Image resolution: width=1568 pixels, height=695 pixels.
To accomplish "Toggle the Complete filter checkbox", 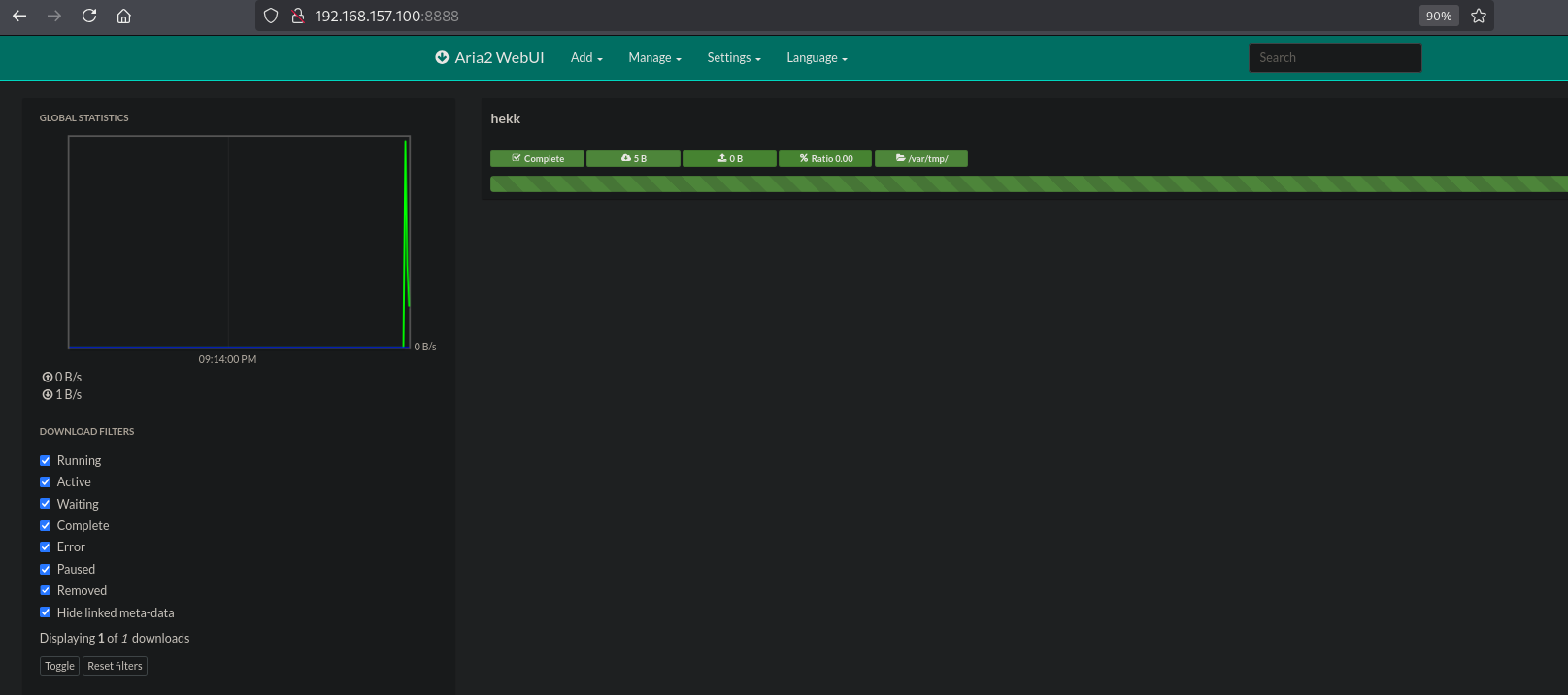I will click(x=45, y=525).
